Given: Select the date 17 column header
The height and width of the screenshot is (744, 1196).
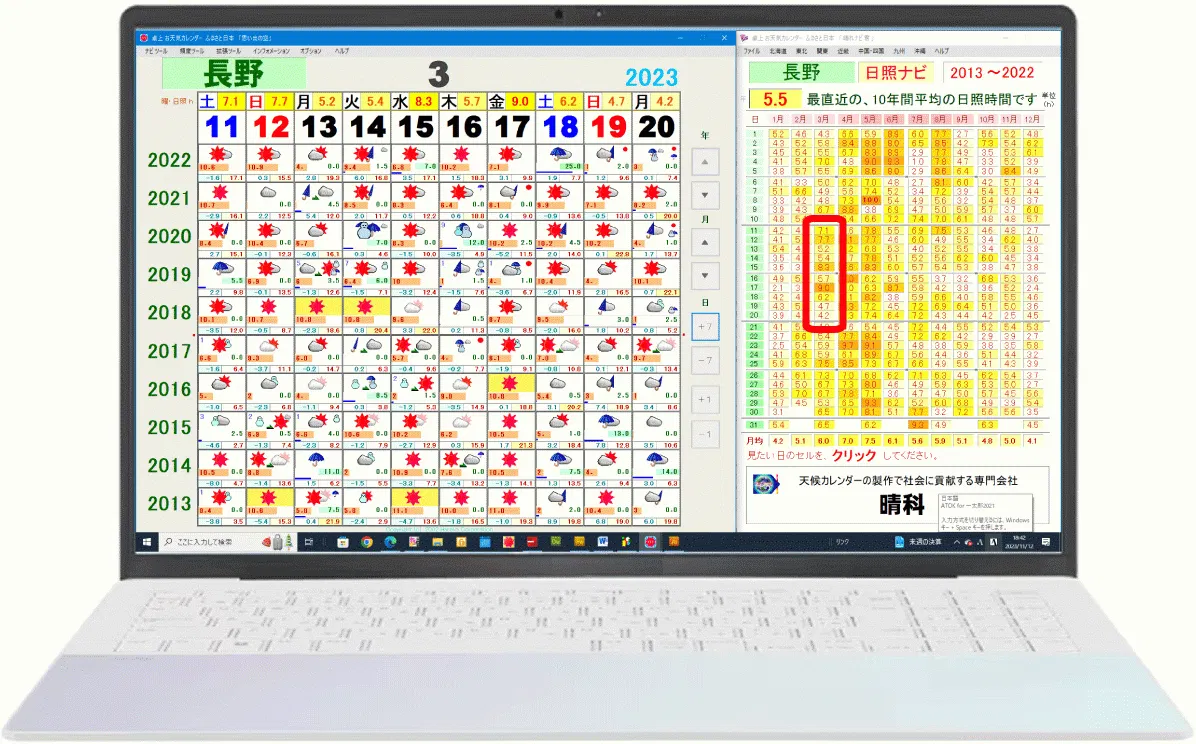Looking at the screenshot, I should pyautogui.click(x=512, y=127).
